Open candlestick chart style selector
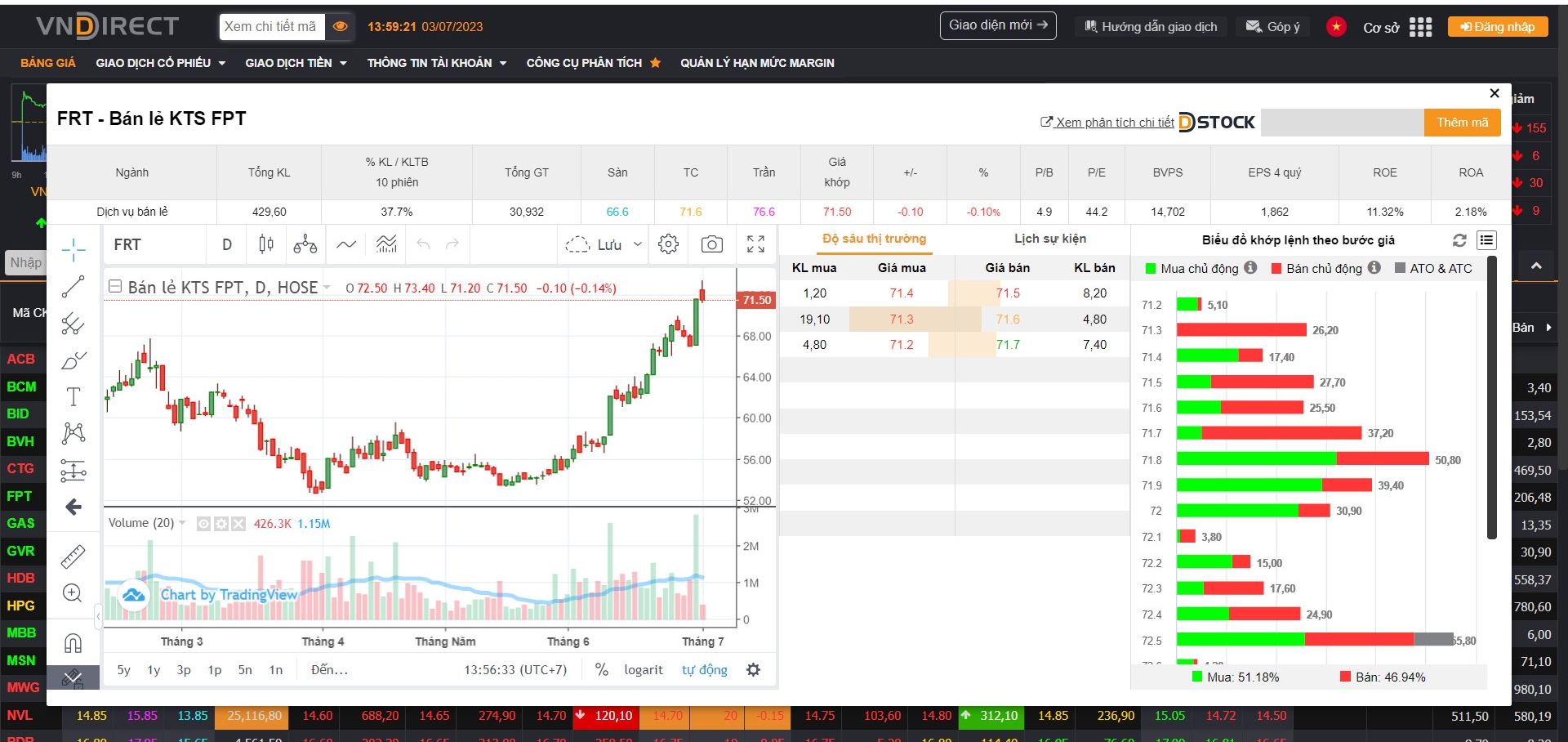This screenshot has height=742, width=1568. tap(266, 244)
